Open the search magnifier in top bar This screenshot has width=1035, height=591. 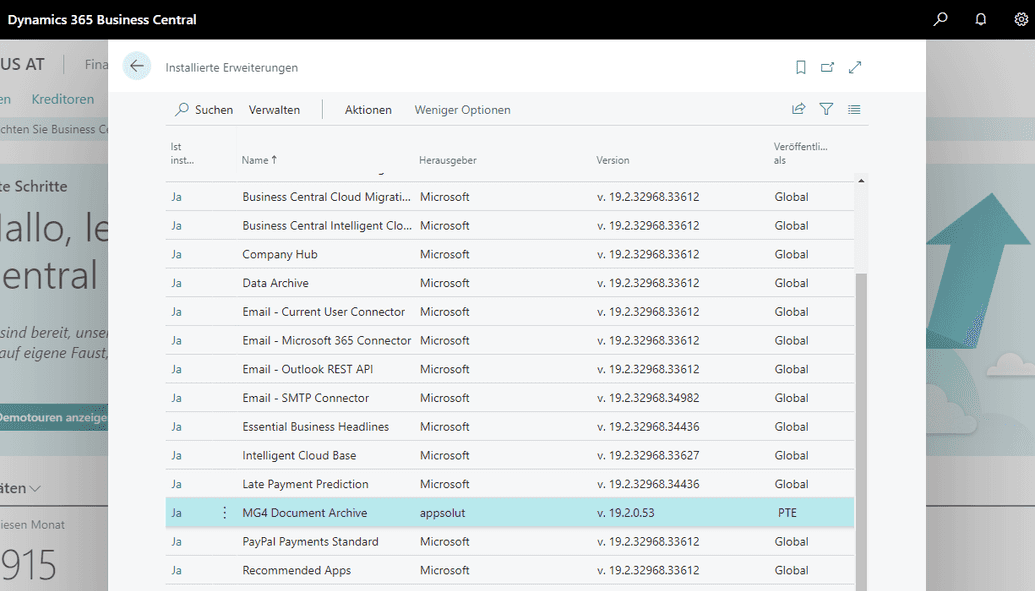coord(940,19)
